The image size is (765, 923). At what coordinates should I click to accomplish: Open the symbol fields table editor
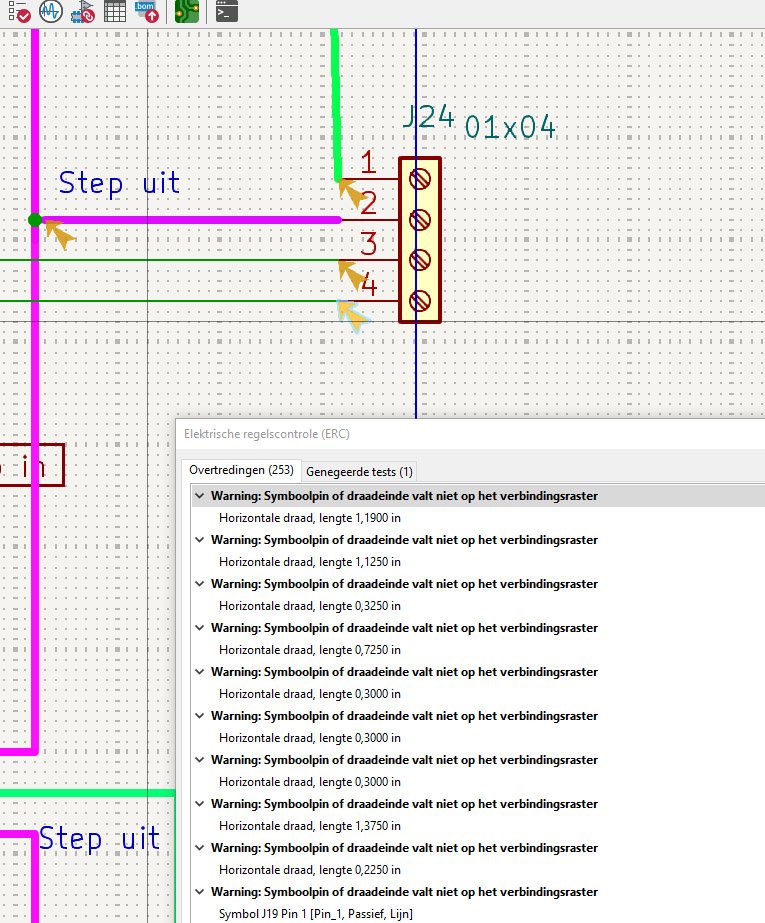coord(115,11)
